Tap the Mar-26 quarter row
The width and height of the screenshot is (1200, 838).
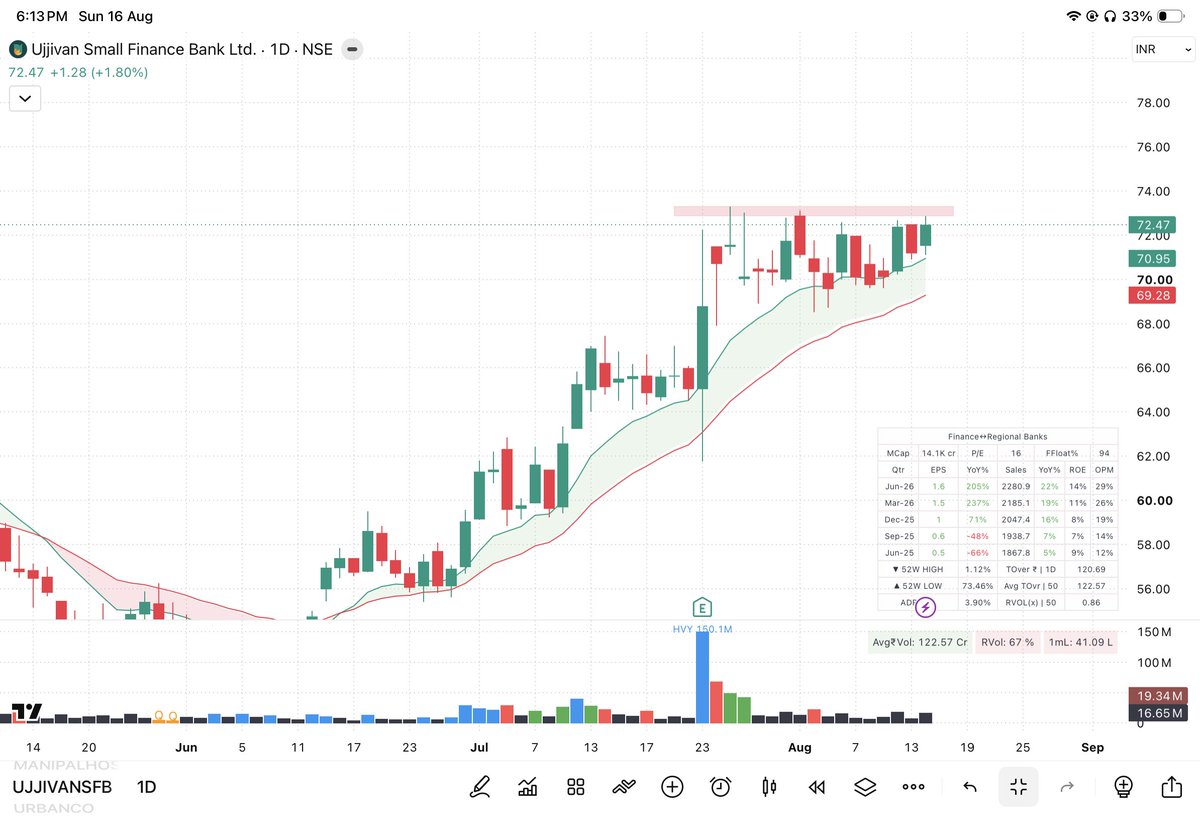(x=998, y=503)
